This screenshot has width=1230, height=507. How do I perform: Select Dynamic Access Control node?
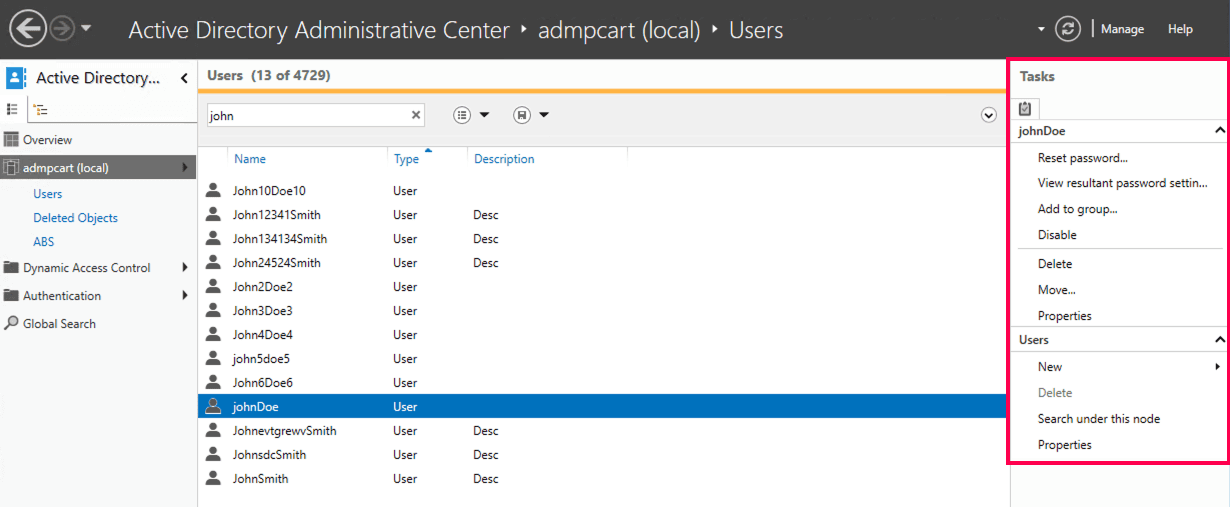(86, 268)
